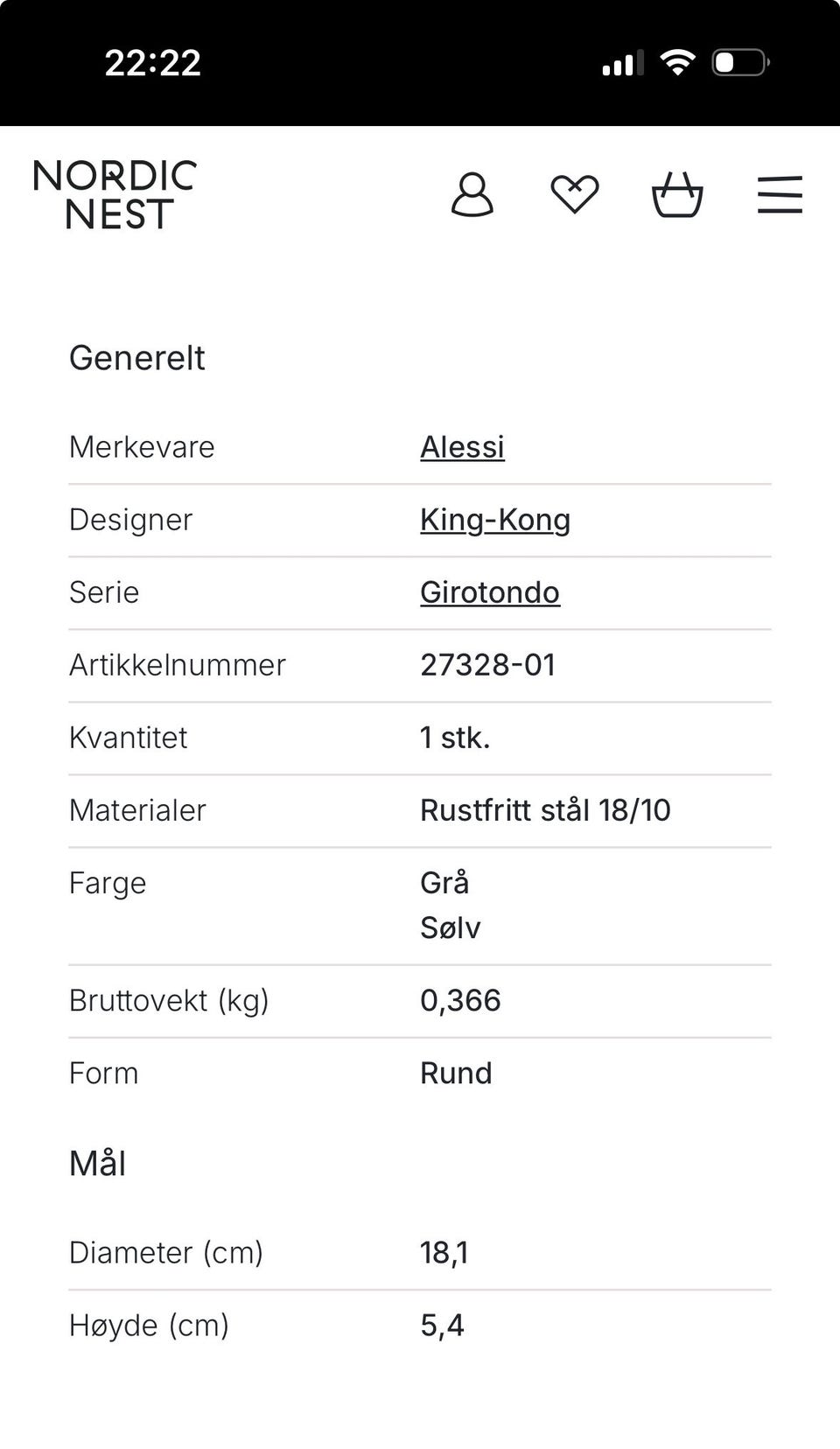
Task: Click the Sølv color value
Action: [450, 927]
